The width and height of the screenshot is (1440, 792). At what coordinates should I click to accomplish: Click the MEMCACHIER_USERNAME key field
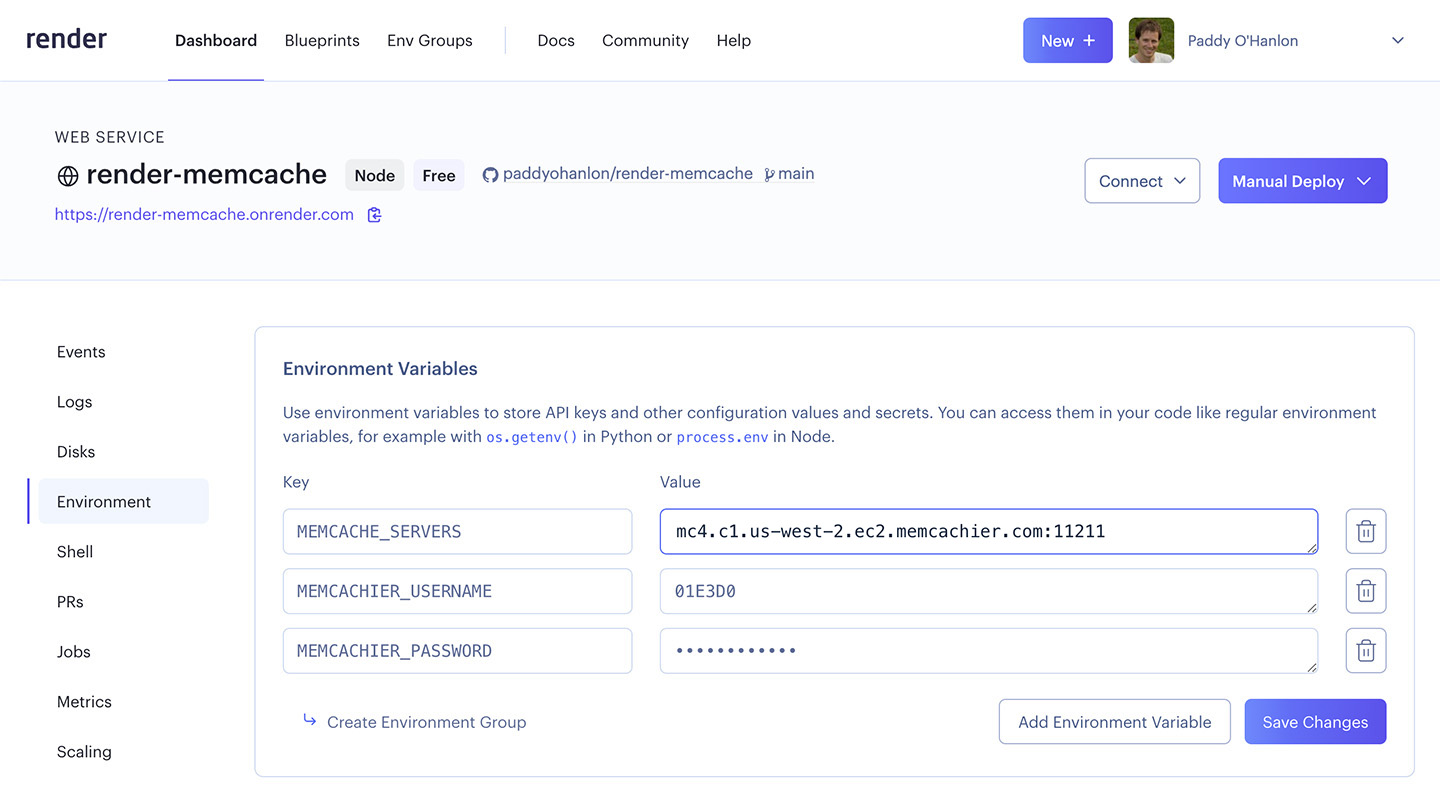(458, 591)
